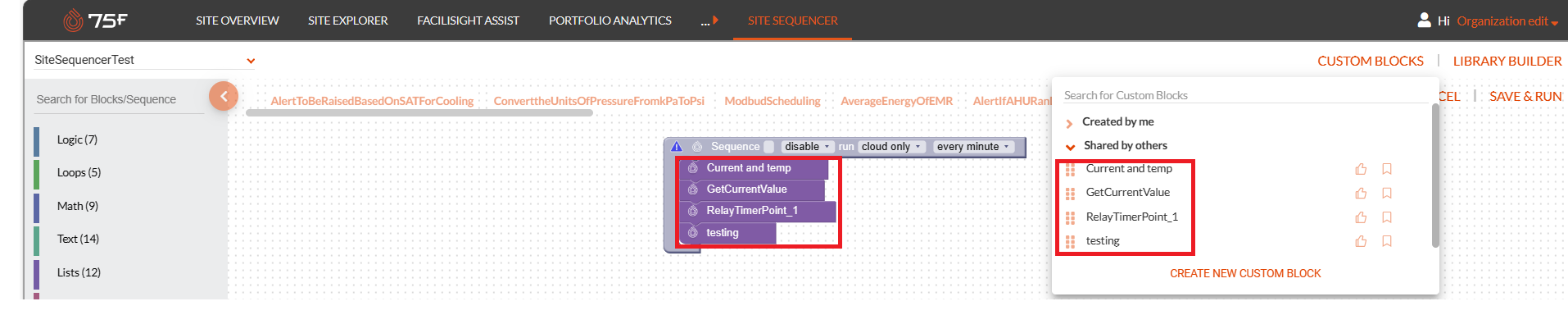The image size is (1568, 315).
Task: Switch to Portfolio Analytics tab
Action: point(610,21)
